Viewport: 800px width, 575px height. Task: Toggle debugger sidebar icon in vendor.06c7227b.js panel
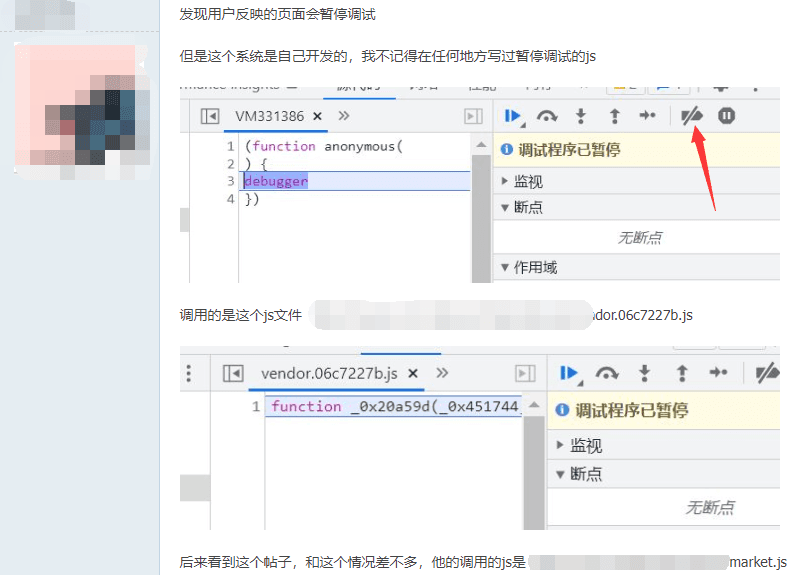(x=525, y=373)
